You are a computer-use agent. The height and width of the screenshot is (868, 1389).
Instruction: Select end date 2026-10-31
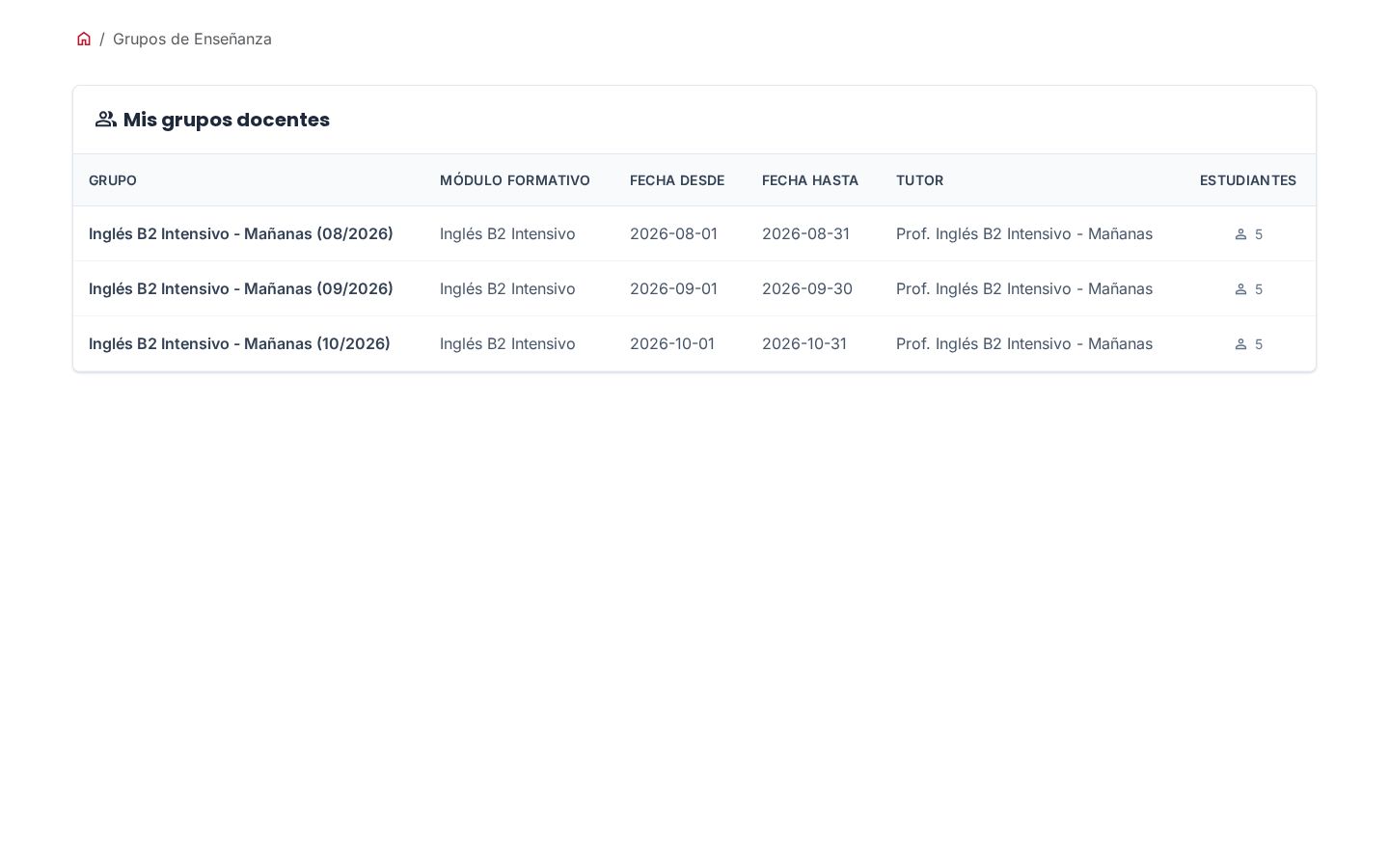point(804,343)
